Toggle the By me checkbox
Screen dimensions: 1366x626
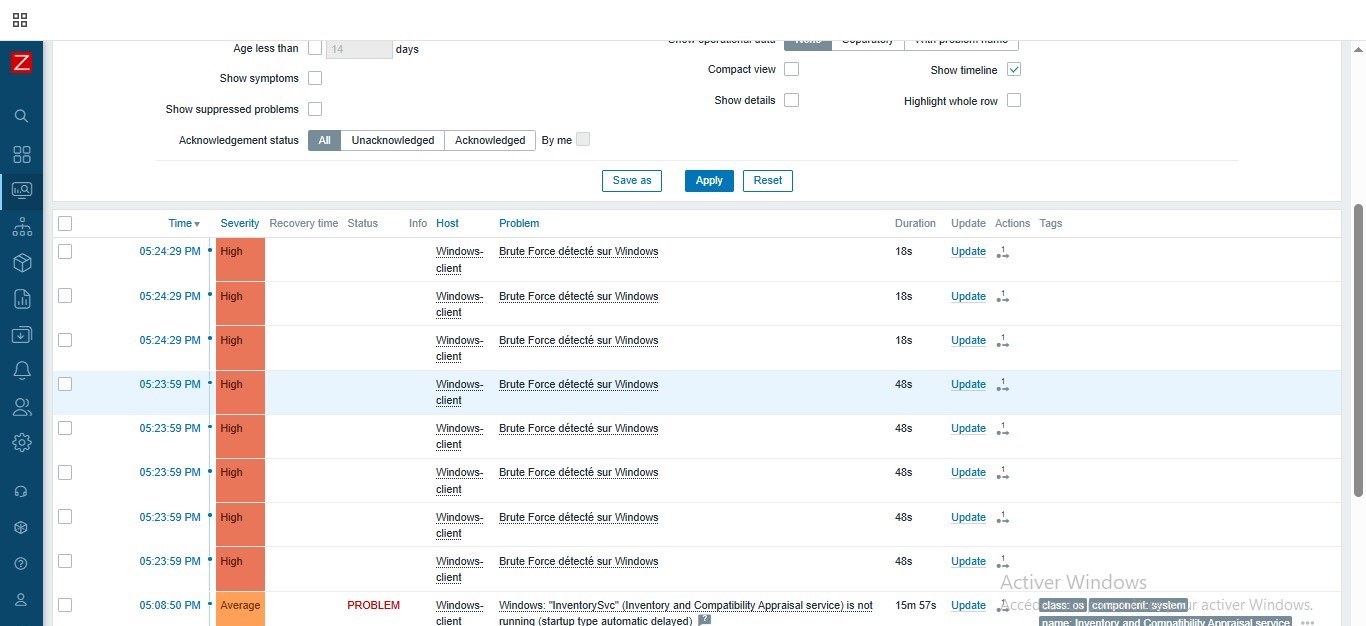coord(583,139)
